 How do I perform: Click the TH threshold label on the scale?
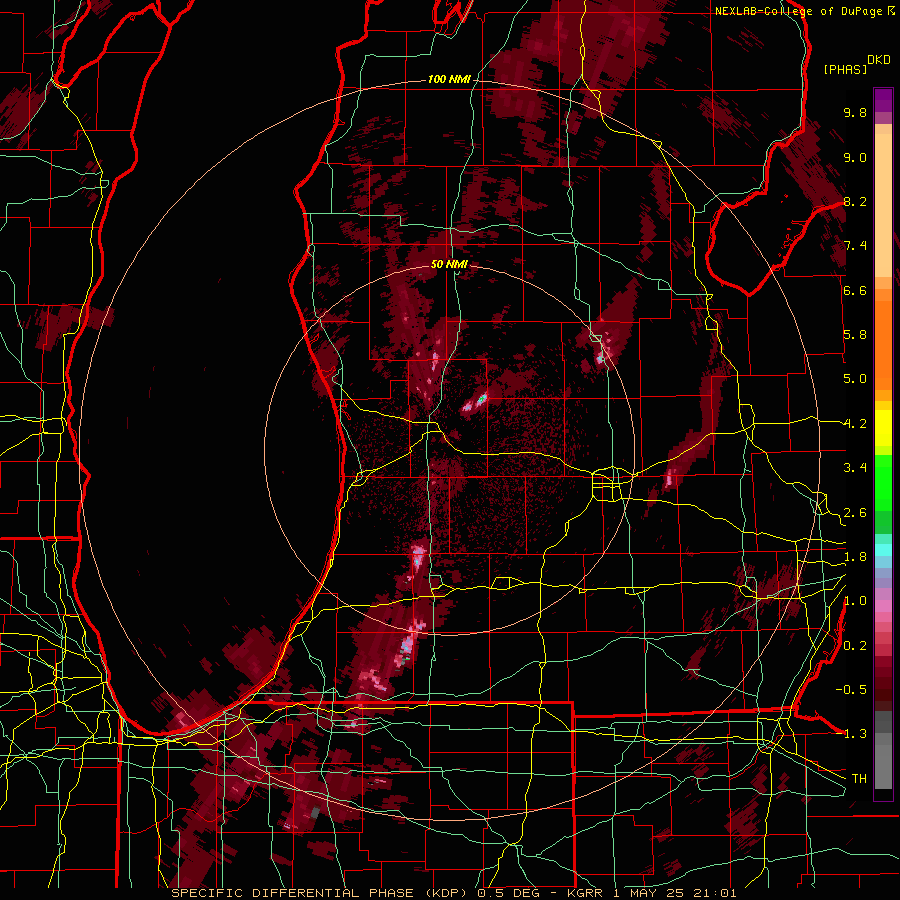click(x=859, y=779)
